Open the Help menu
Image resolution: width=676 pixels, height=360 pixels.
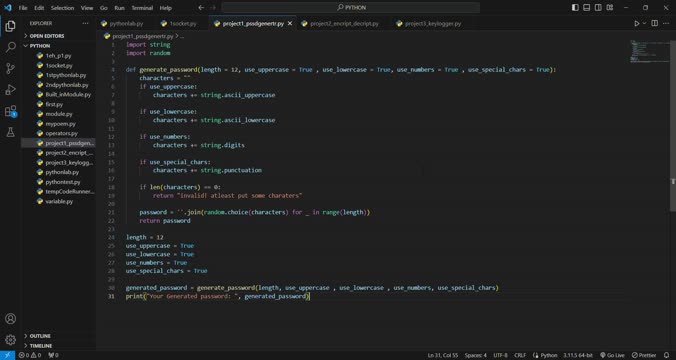pyautogui.click(x=166, y=8)
